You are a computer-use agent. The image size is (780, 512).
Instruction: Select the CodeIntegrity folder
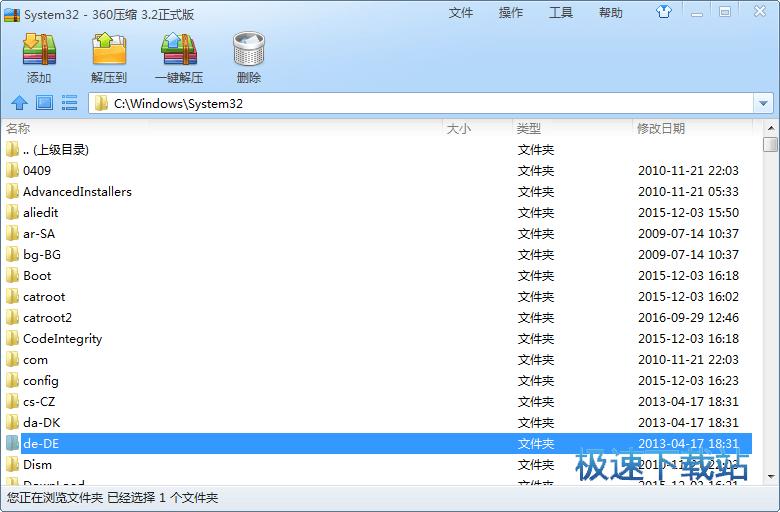62,339
